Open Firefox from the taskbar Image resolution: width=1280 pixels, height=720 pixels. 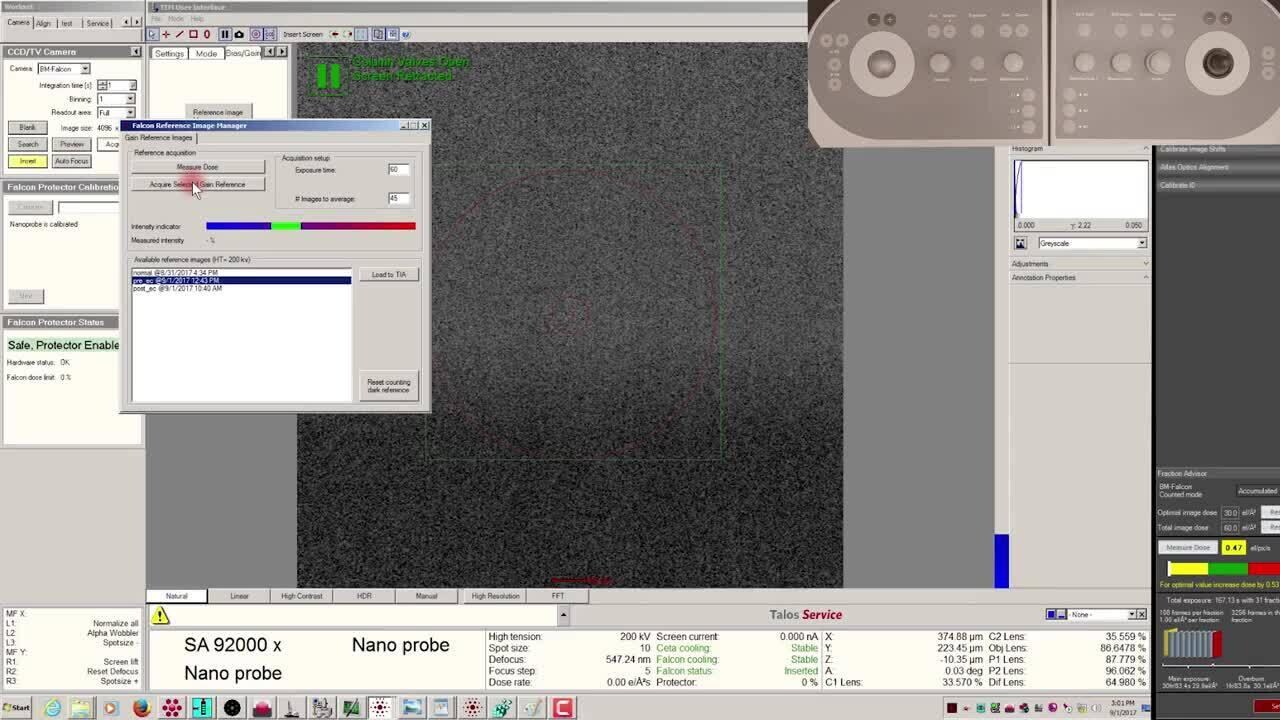coord(141,708)
